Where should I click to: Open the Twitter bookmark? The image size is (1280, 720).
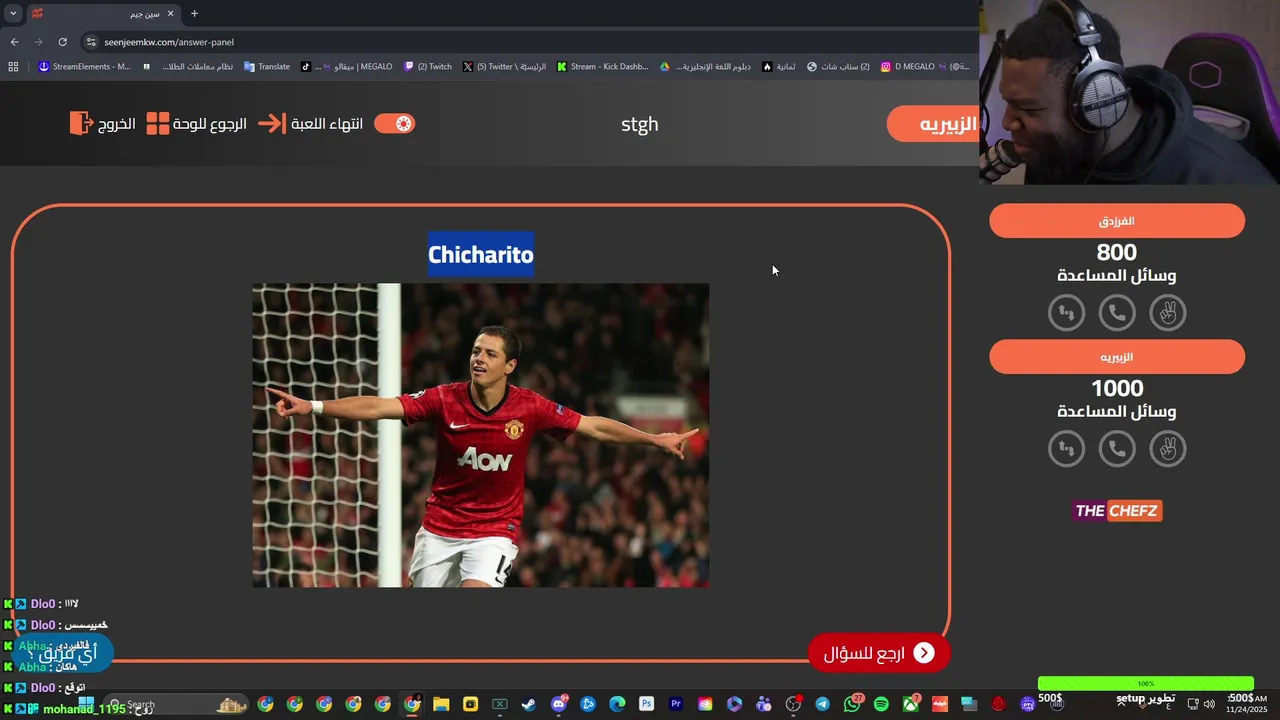pyautogui.click(x=505, y=67)
